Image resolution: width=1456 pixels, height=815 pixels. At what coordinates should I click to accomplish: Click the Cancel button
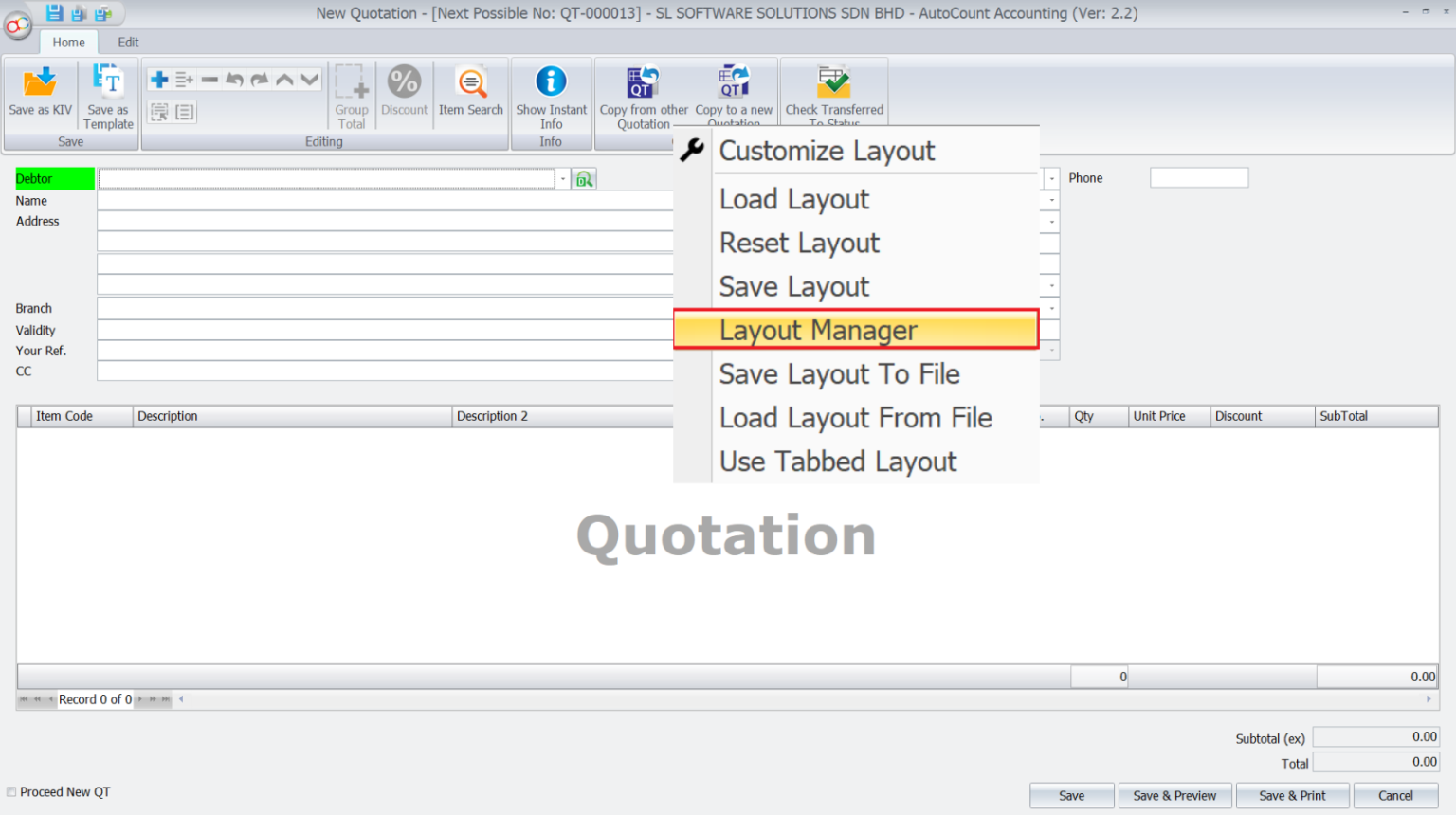(1395, 796)
